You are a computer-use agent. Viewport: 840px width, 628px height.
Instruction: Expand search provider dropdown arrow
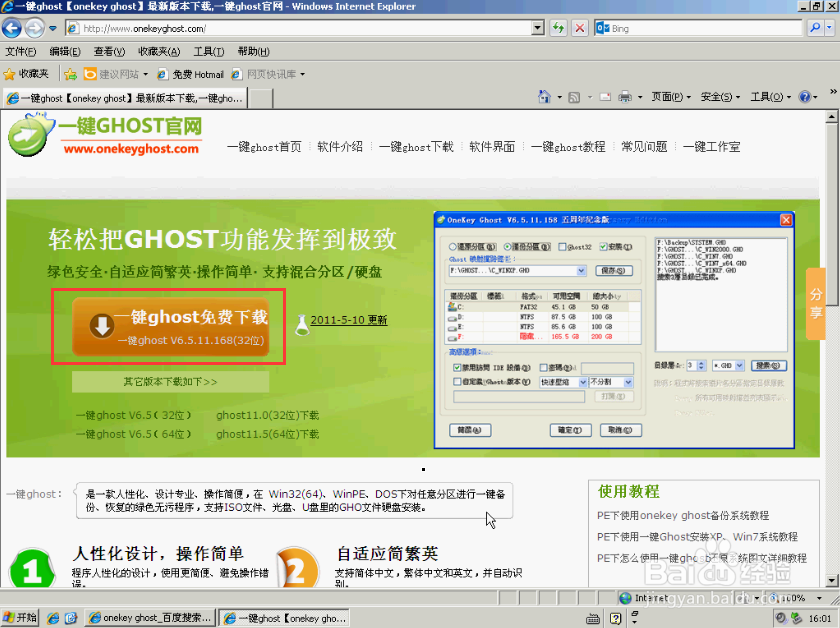coord(830,28)
